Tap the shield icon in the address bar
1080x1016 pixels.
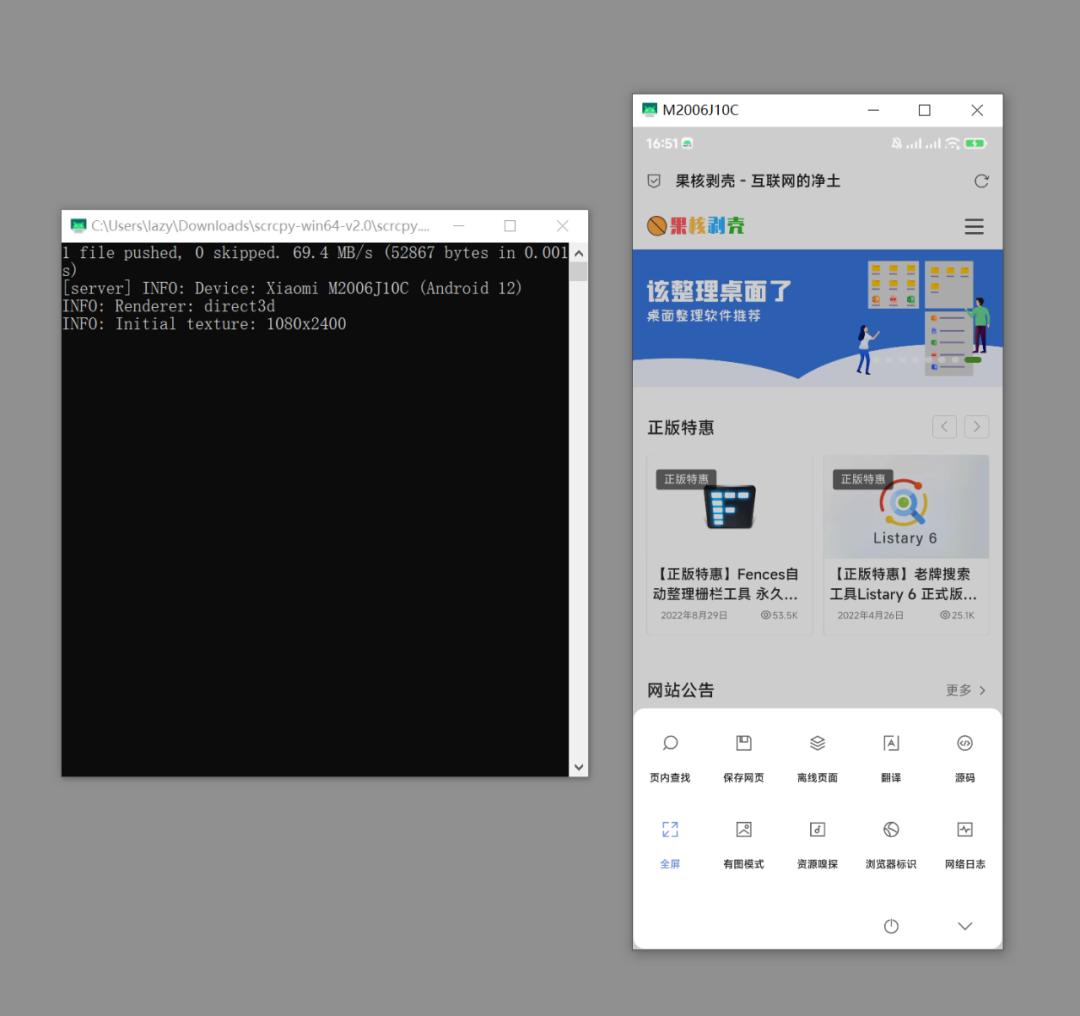[x=653, y=181]
